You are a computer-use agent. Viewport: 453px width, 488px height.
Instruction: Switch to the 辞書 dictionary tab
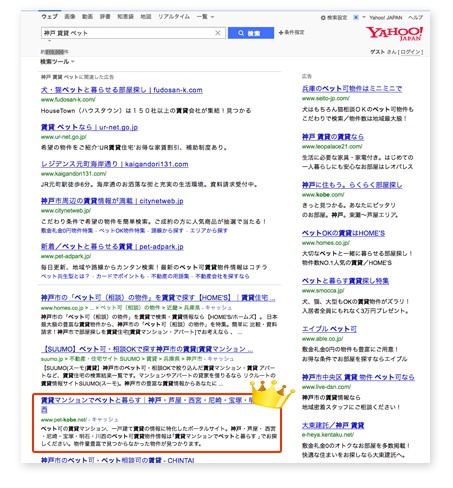(105, 16)
